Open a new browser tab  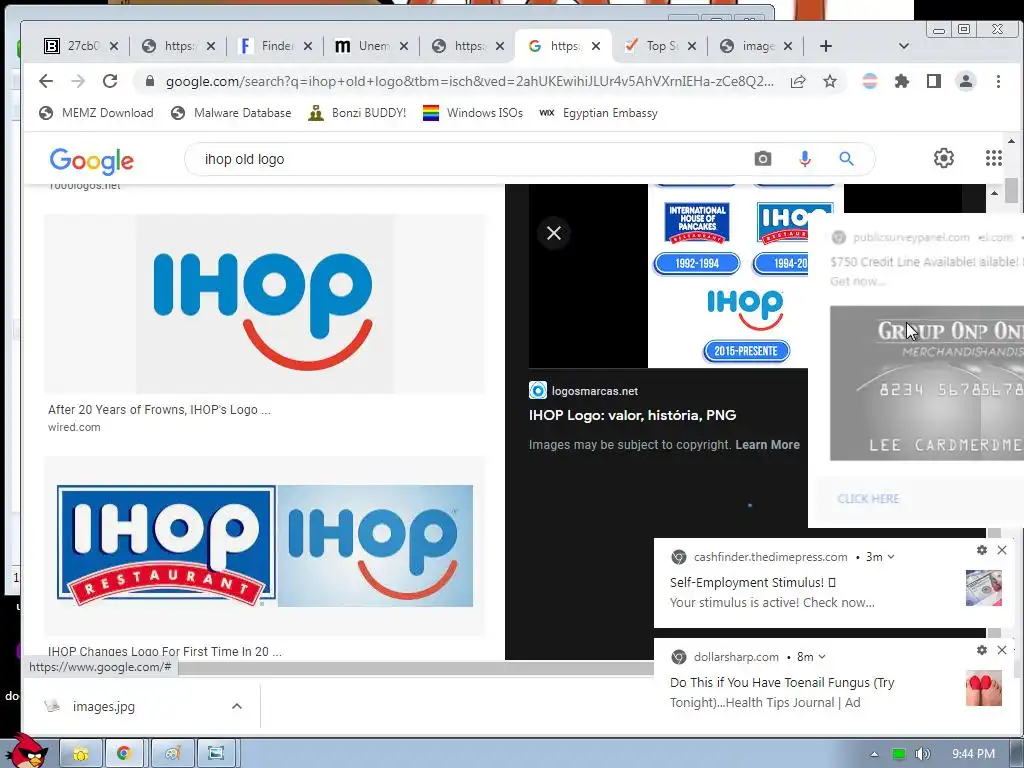point(825,46)
